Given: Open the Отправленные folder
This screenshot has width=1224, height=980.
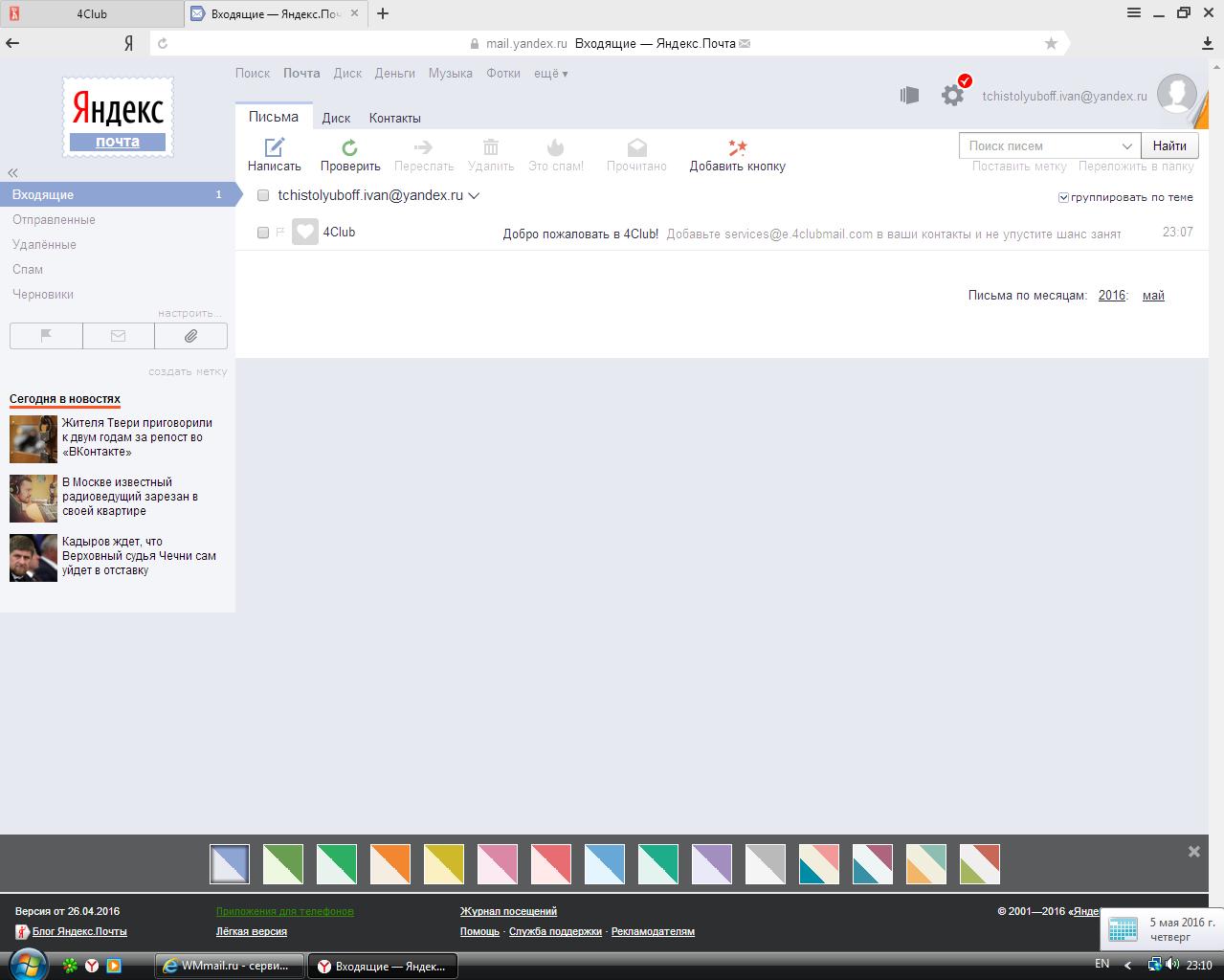Looking at the screenshot, I should point(54,219).
